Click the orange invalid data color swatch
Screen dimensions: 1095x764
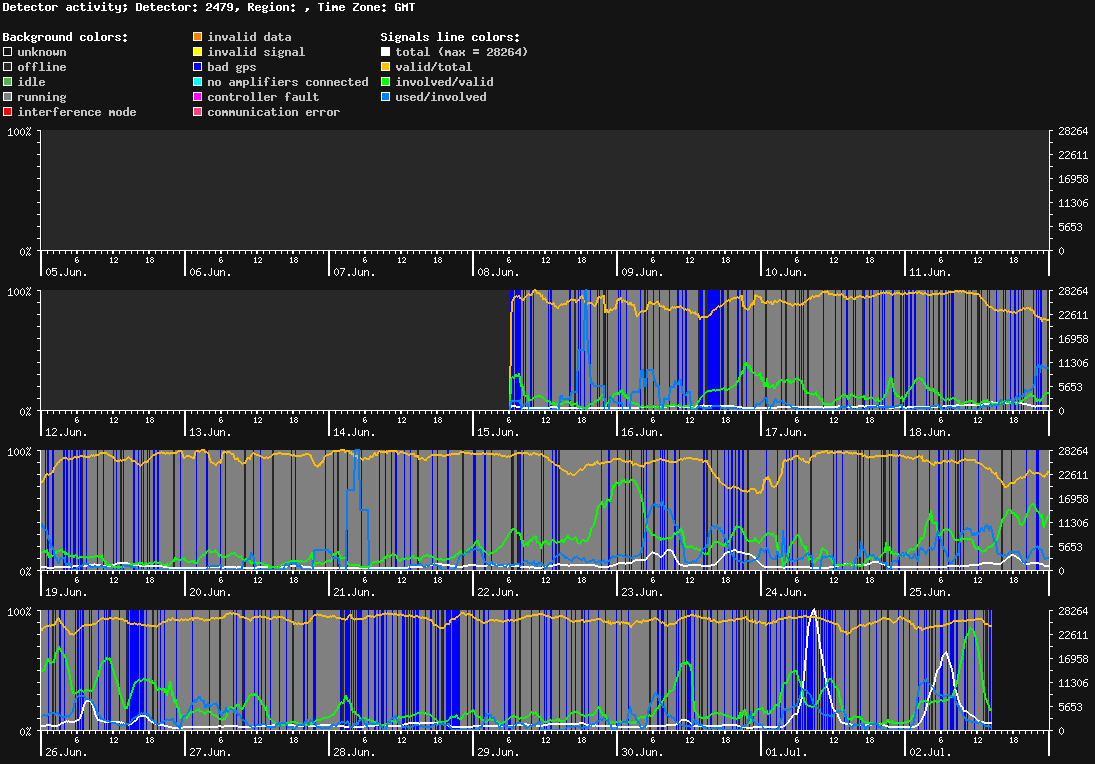[x=198, y=36]
